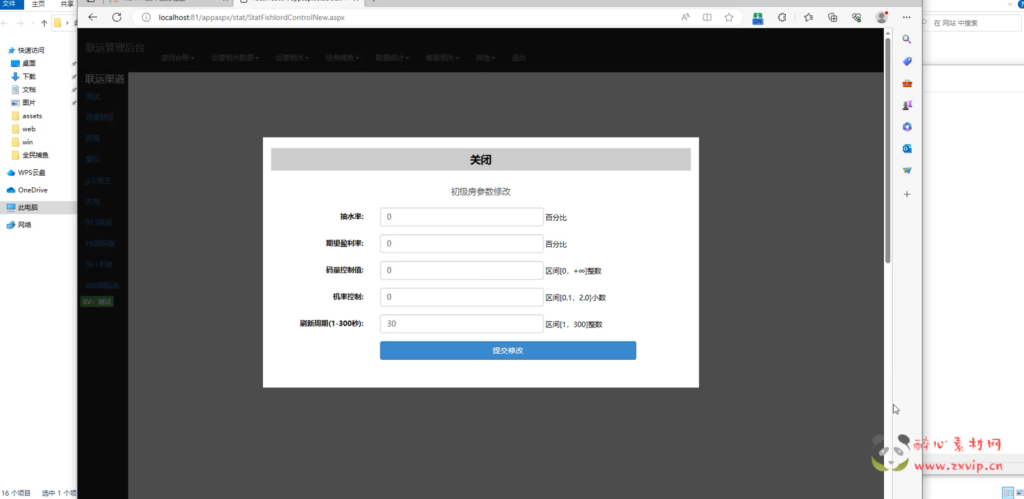Open the 主页 tab in File Explorer
Viewport: 1024px width, 499px height.
[38, 4]
